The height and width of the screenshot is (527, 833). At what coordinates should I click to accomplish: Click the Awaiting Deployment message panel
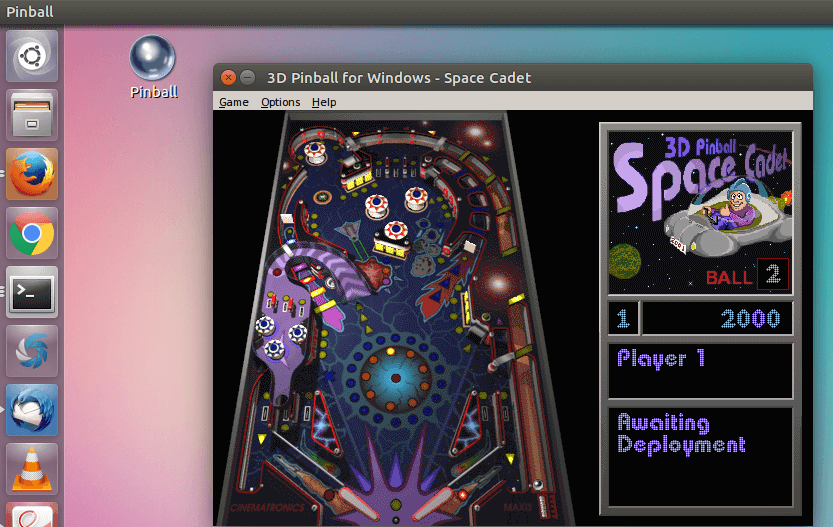point(700,455)
